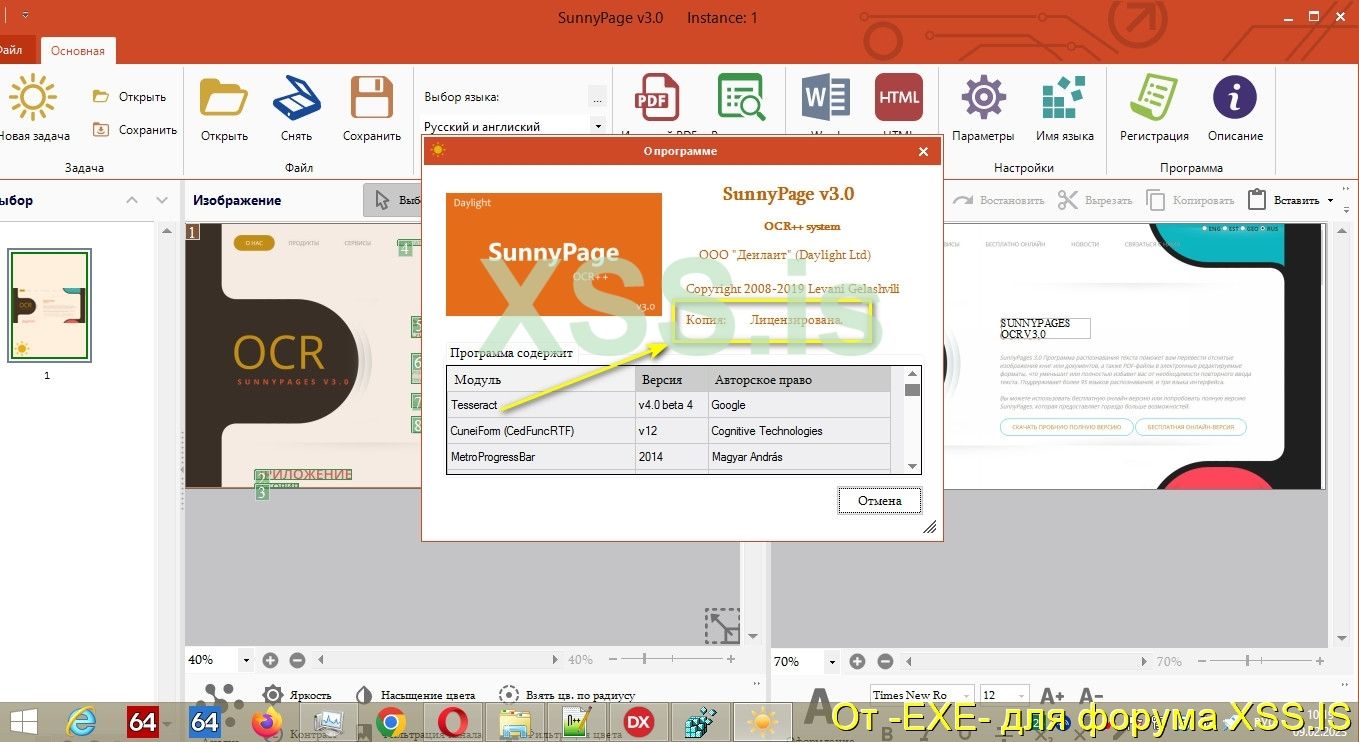1359x742 pixels.
Task: Open the Регистрация icon
Action: coord(1154,98)
